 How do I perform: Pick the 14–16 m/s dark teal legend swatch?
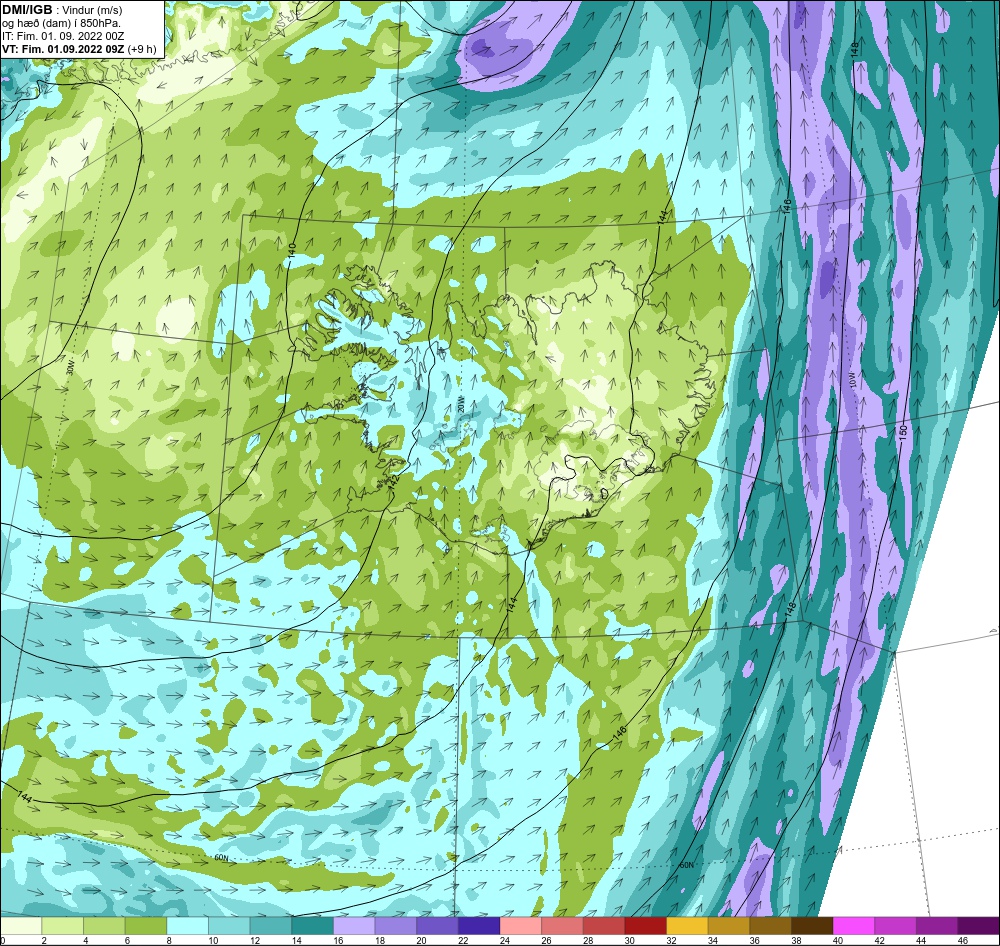pyautogui.click(x=312, y=926)
